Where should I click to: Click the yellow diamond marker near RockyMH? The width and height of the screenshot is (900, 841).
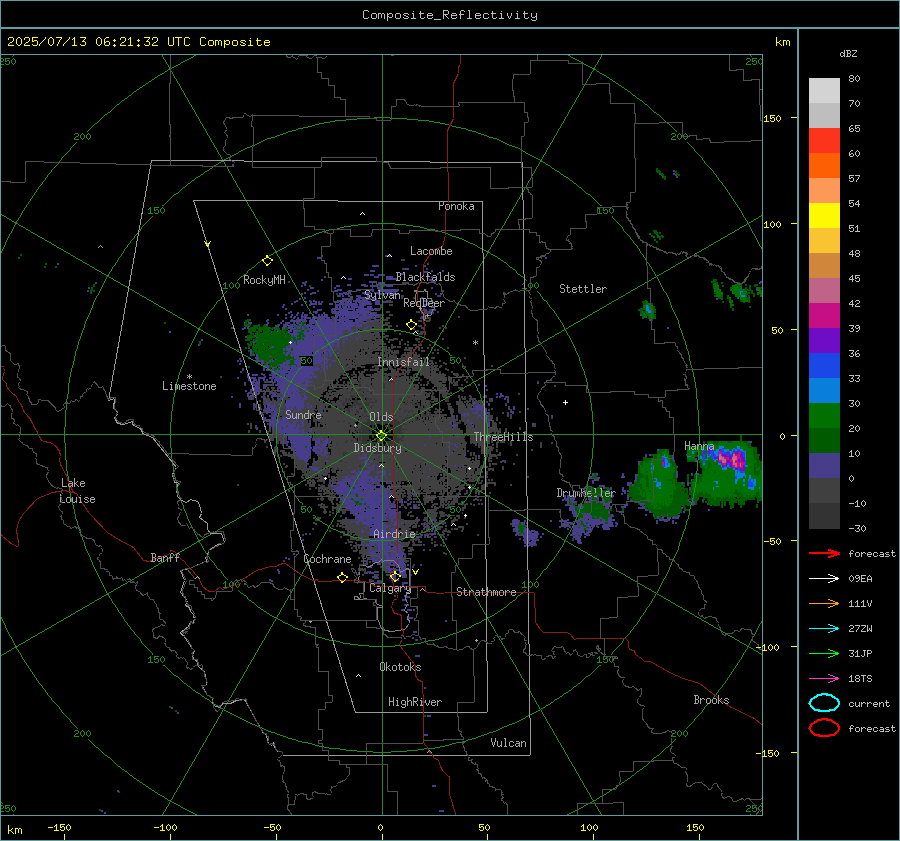click(267, 261)
